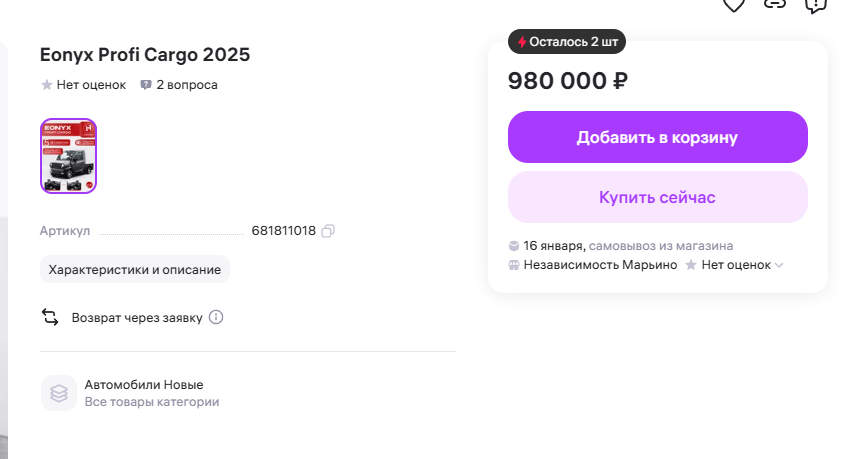Open seller Независимость Марьино page
Screen dimensions: 847x459
click(x=600, y=265)
